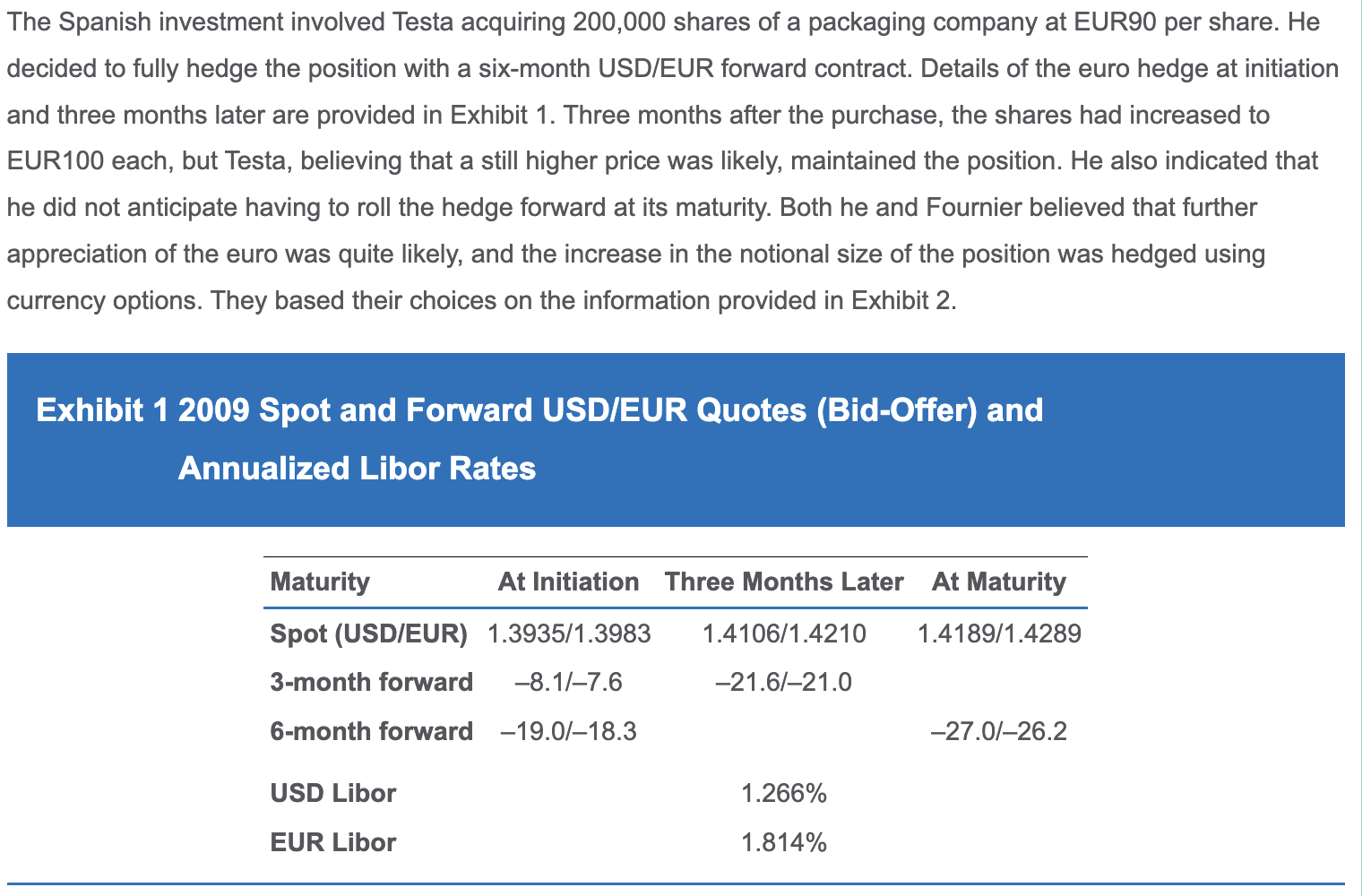Click the 6-month forward row label
Screen dimensions: 1371x896
[372, 732]
